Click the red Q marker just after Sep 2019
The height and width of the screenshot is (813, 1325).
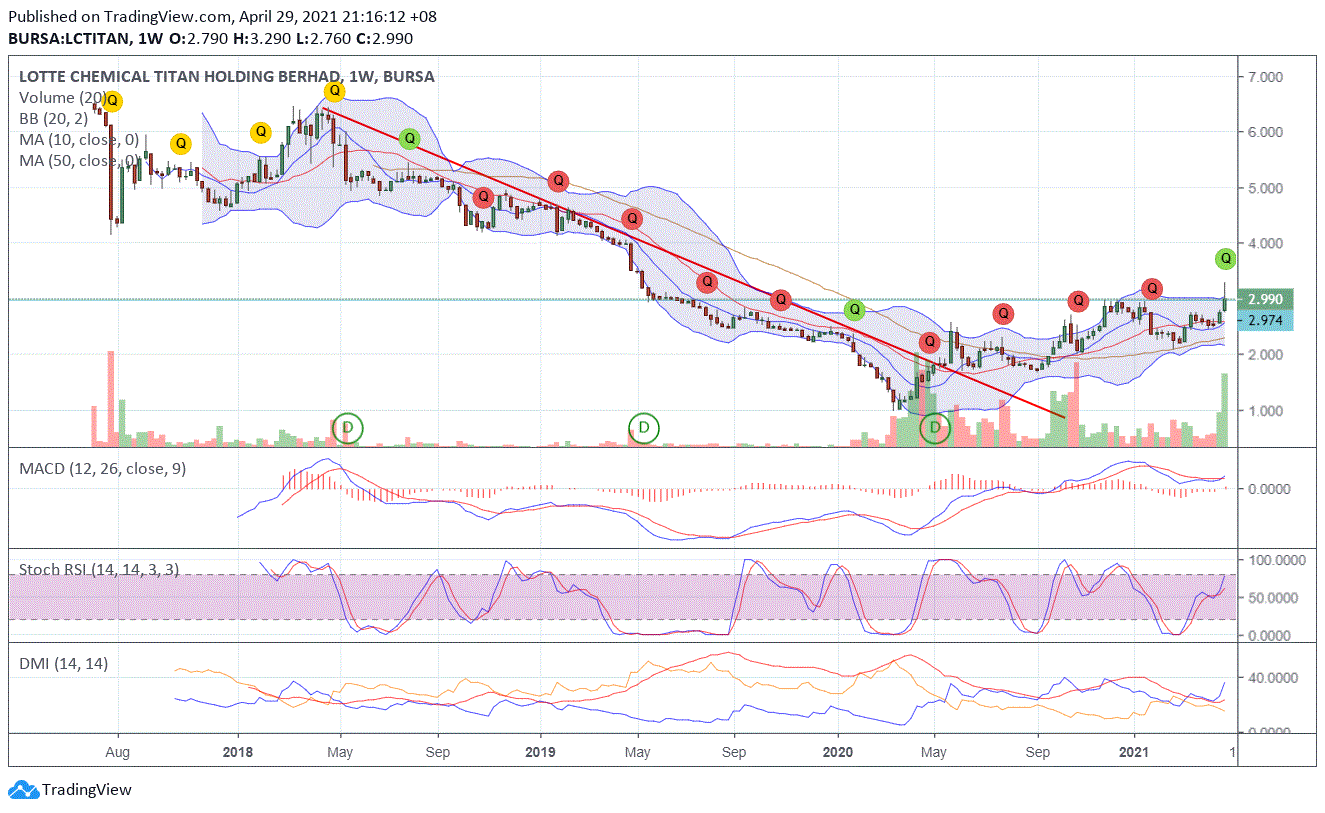(x=781, y=299)
